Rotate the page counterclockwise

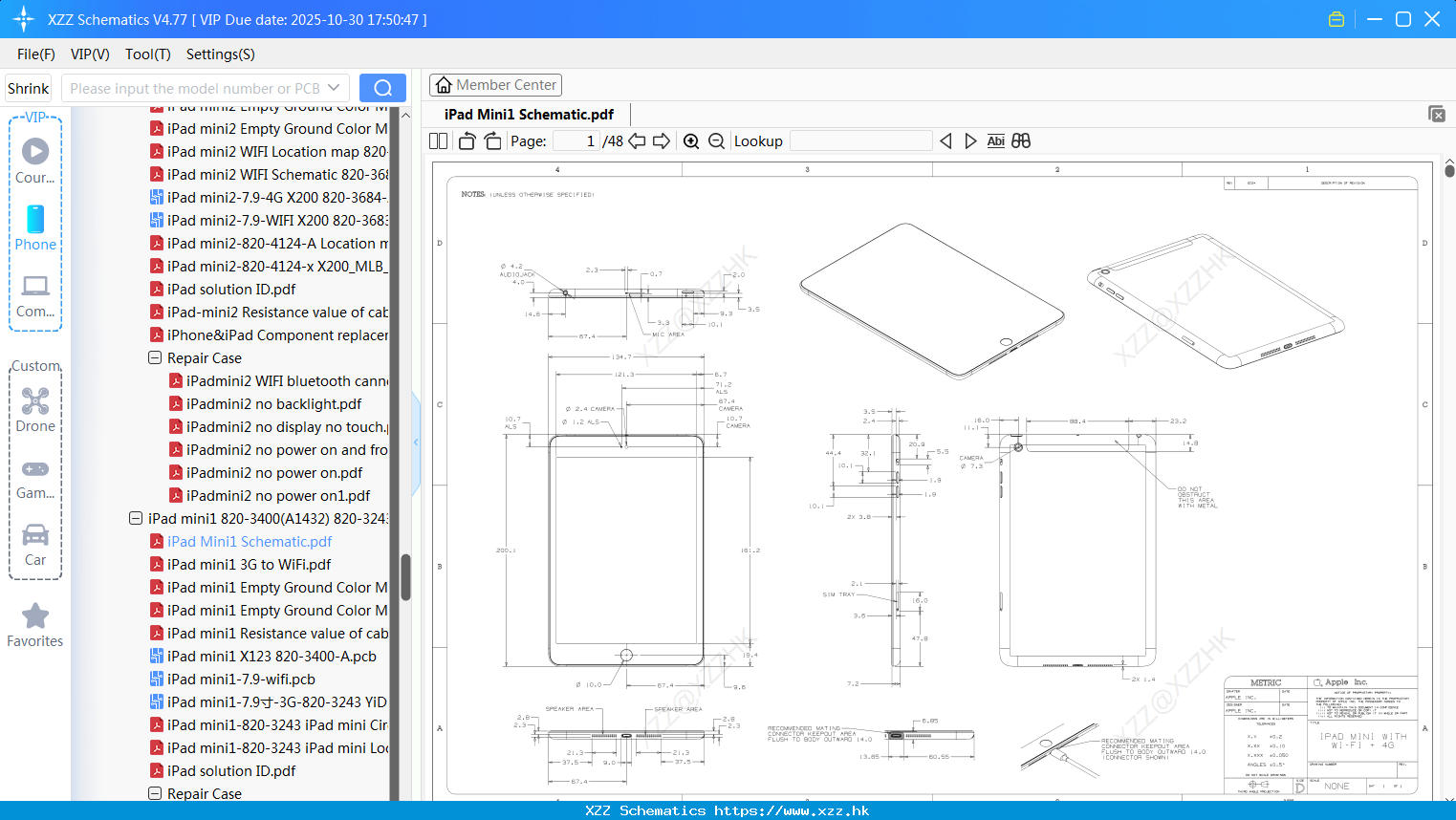pos(467,141)
